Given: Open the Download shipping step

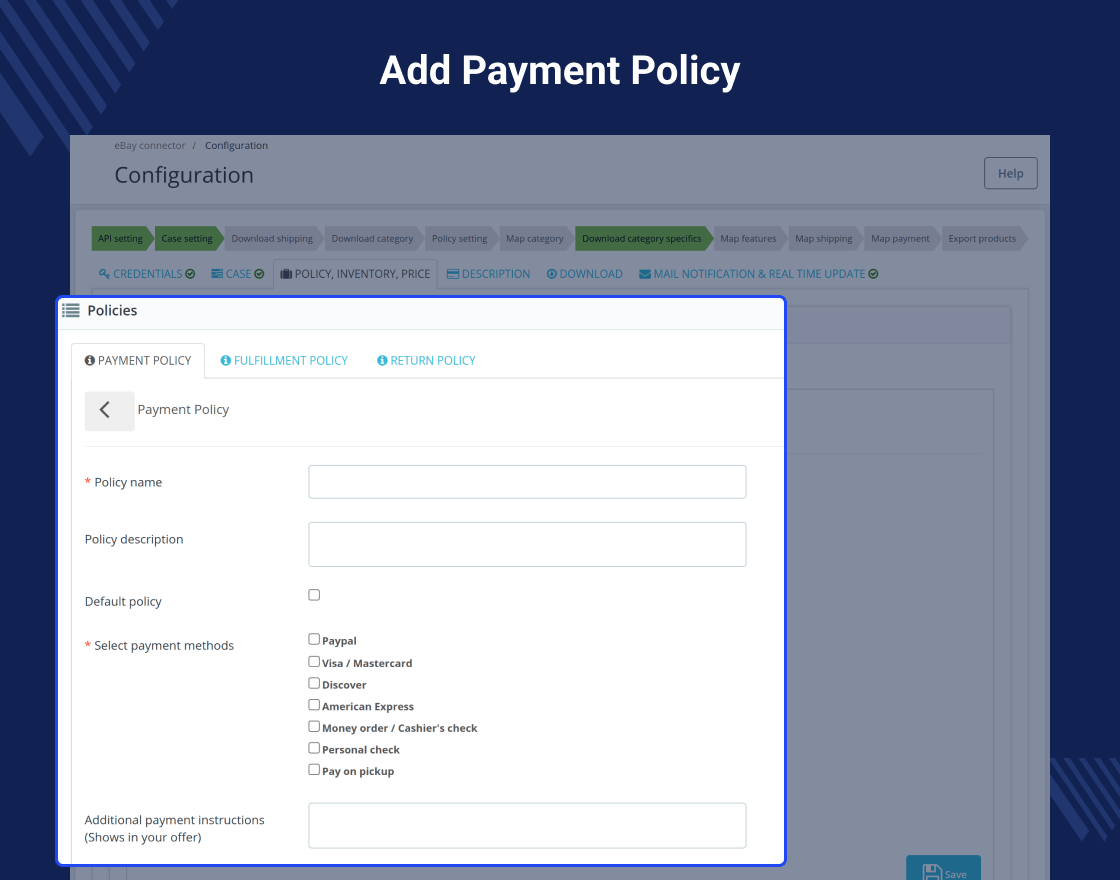Looking at the screenshot, I should pyautogui.click(x=272, y=239).
